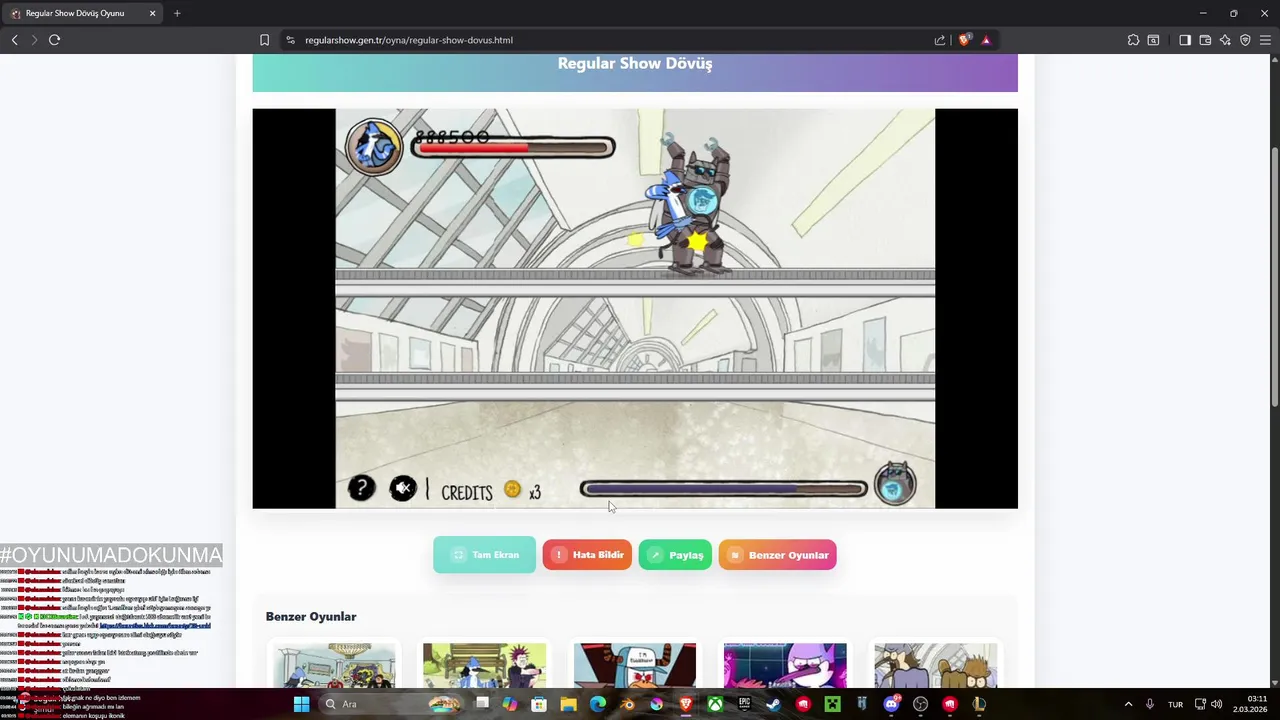Open the Benzer Oyunlar button
This screenshot has height=720, width=1280.
(777, 555)
